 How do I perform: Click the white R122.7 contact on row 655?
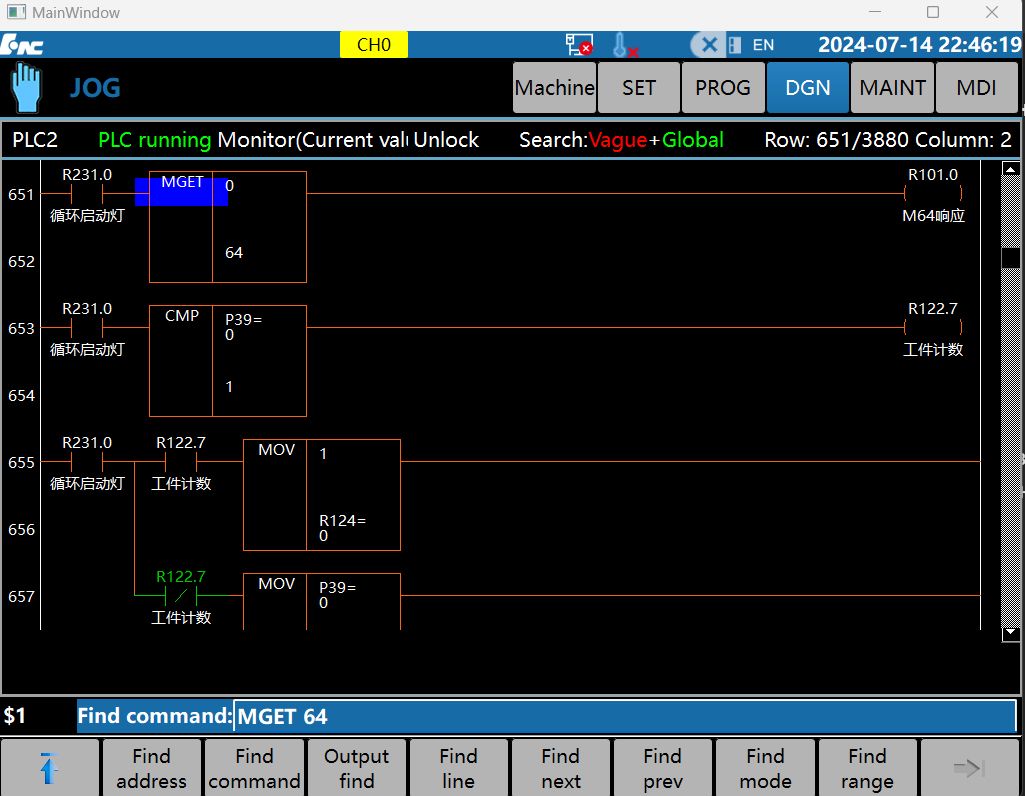[x=181, y=461]
